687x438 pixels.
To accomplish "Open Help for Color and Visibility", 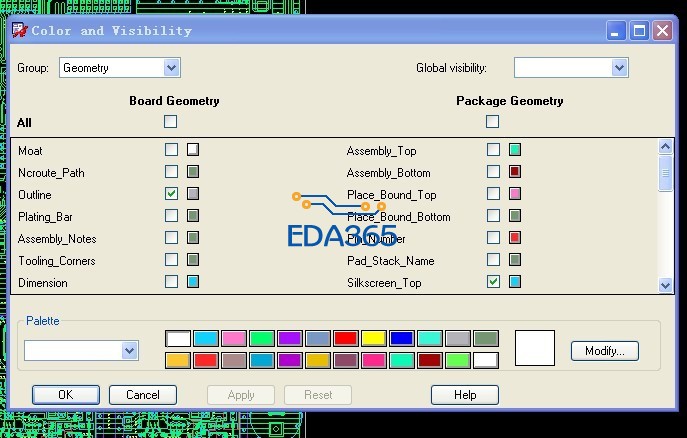I will click(465, 395).
